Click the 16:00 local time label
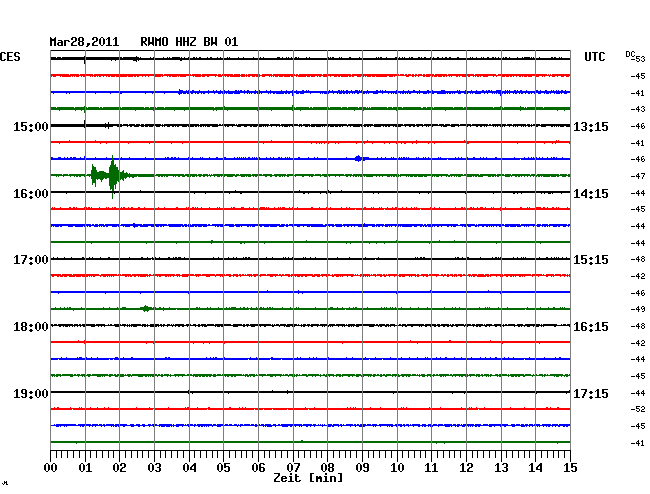Screen dimensions: 650x494 (x=31, y=194)
